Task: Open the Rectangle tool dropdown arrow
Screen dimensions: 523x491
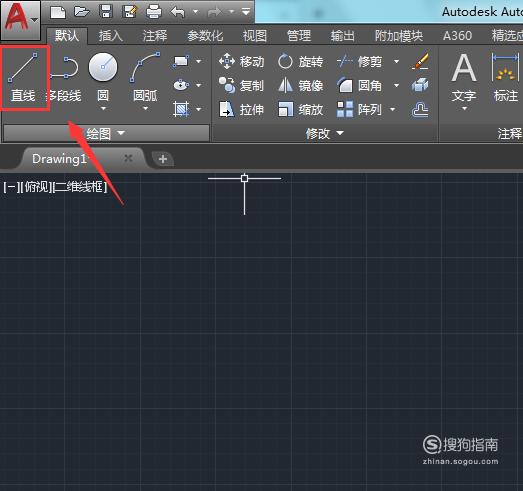Action: [x=199, y=61]
